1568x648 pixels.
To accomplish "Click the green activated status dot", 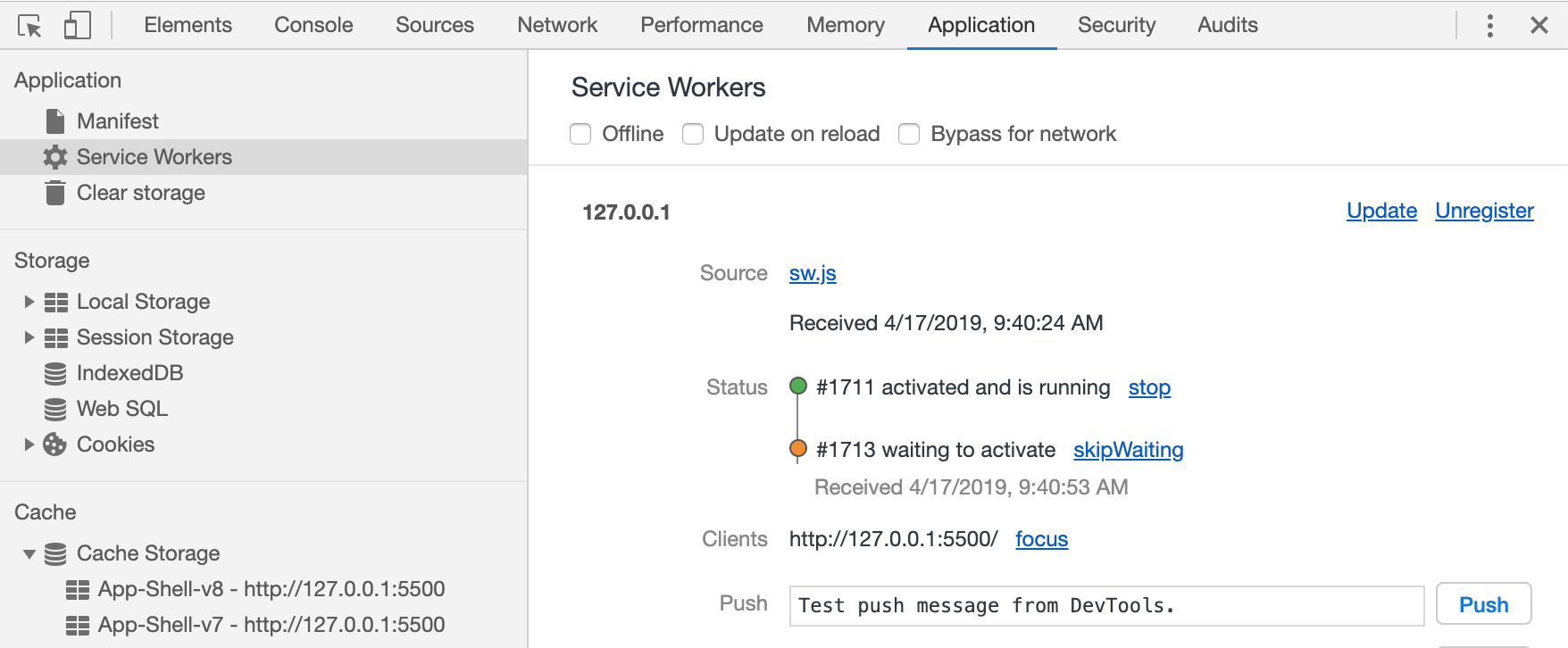I will [x=798, y=386].
